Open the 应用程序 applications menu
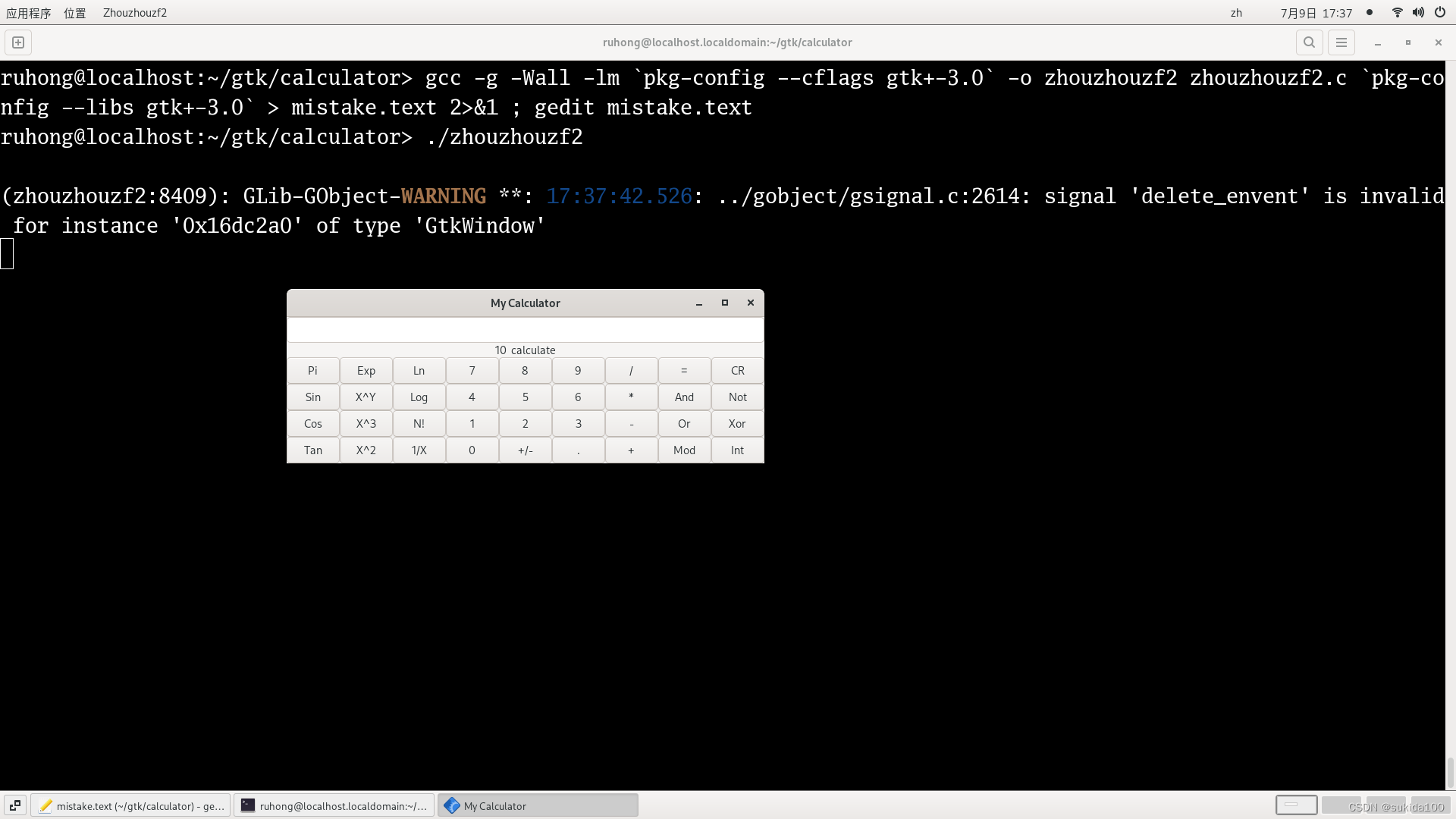 pyautogui.click(x=29, y=13)
